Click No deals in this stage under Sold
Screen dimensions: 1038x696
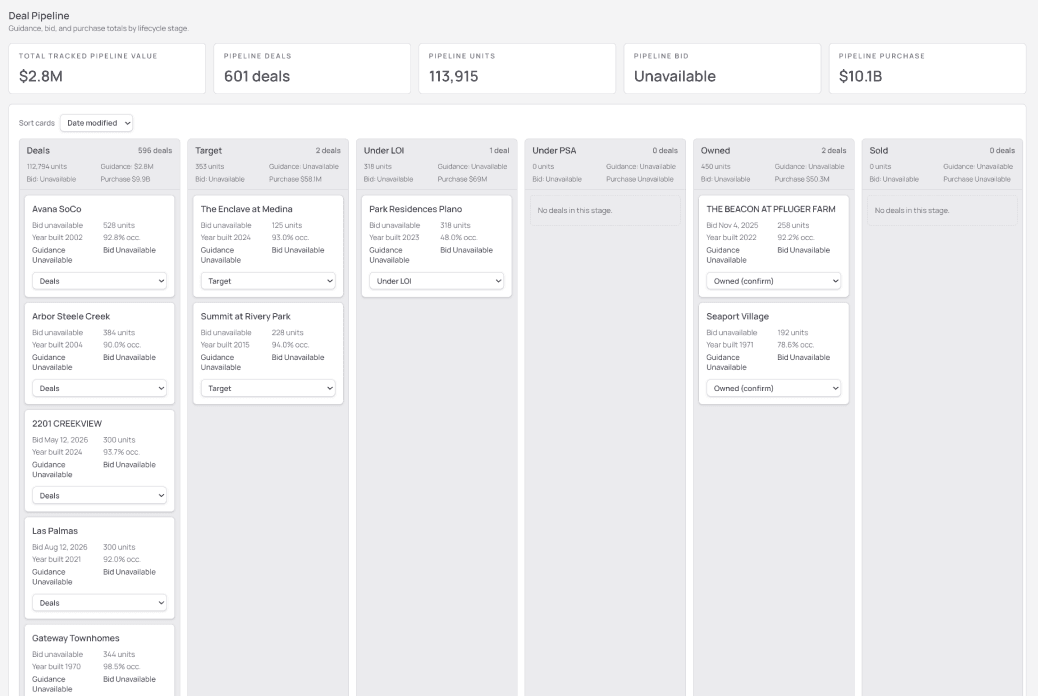click(x=912, y=211)
